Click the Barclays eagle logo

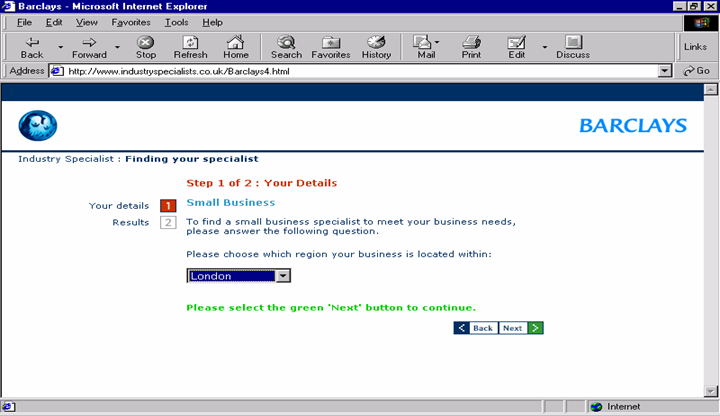(x=38, y=125)
